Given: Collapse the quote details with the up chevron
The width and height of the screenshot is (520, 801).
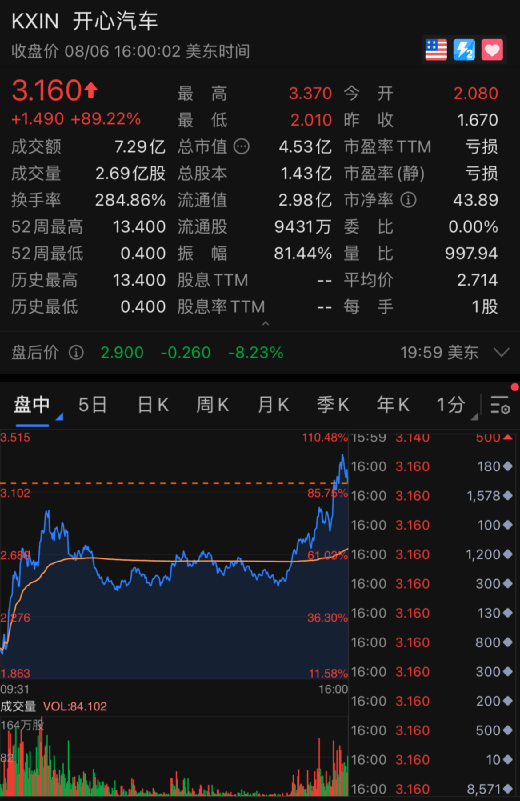Looking at the screenshot, I should 265,323.
